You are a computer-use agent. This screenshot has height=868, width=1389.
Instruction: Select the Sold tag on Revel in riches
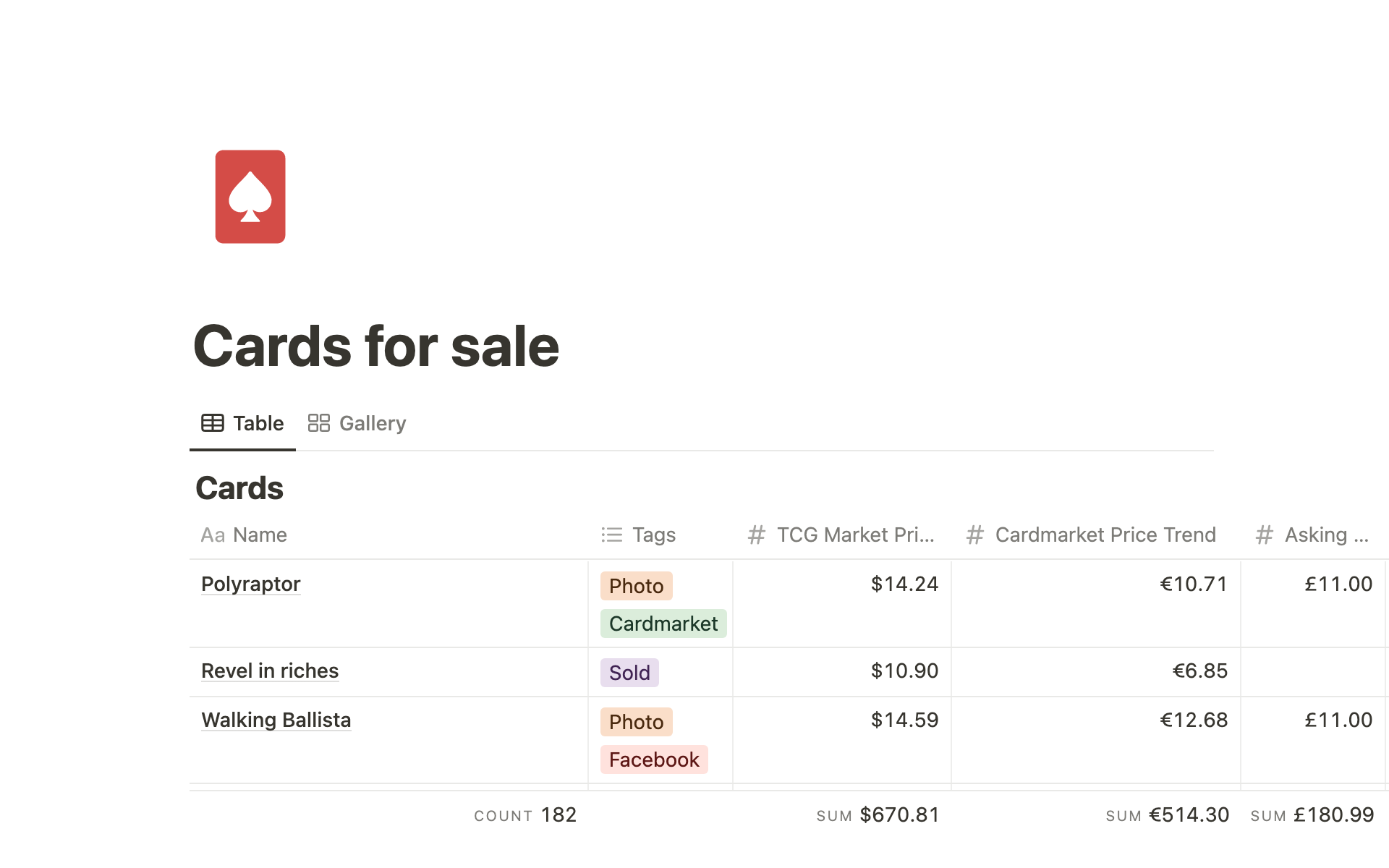click(x=629, y=672)
